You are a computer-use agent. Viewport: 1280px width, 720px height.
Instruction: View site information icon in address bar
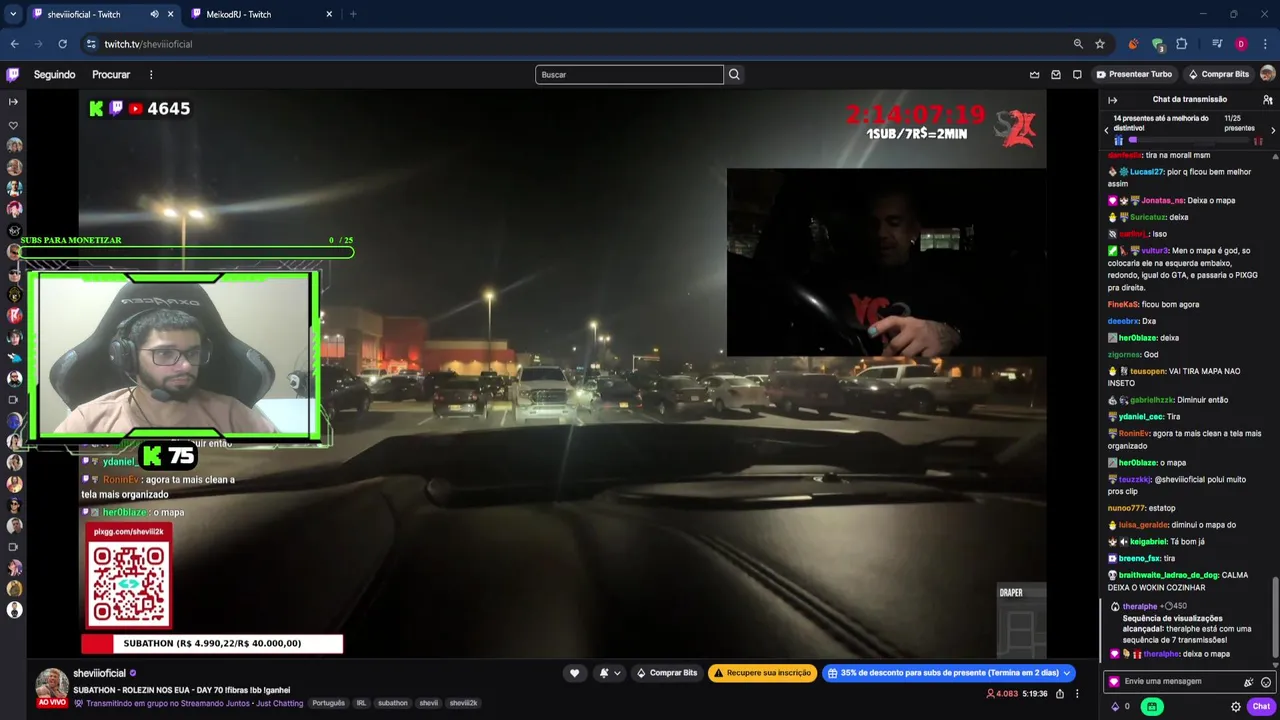[91, 44]
